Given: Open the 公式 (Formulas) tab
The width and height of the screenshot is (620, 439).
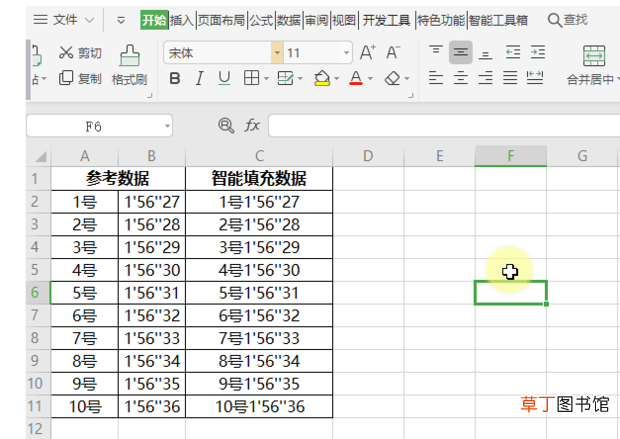Looking at the screenshot, I should pos(261,20).
